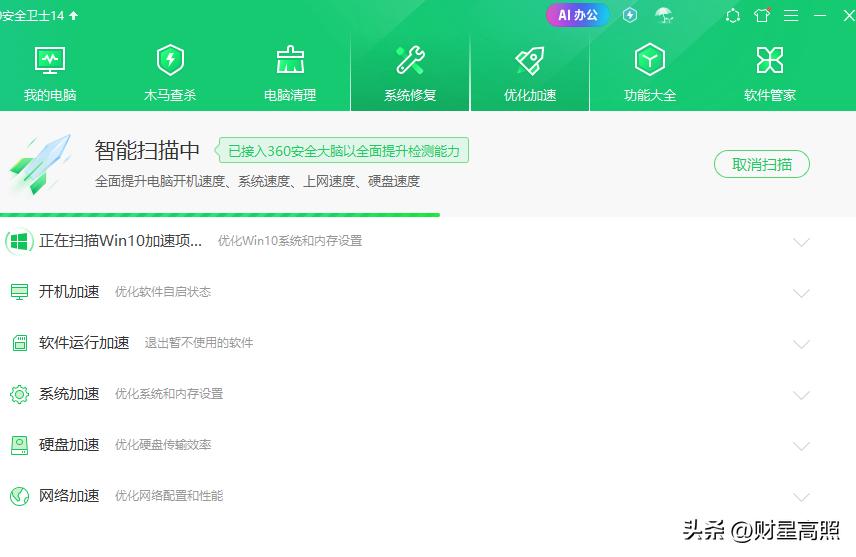Open the skin (shirt) icon
The image size is (856, 557).
pos(762,15)
